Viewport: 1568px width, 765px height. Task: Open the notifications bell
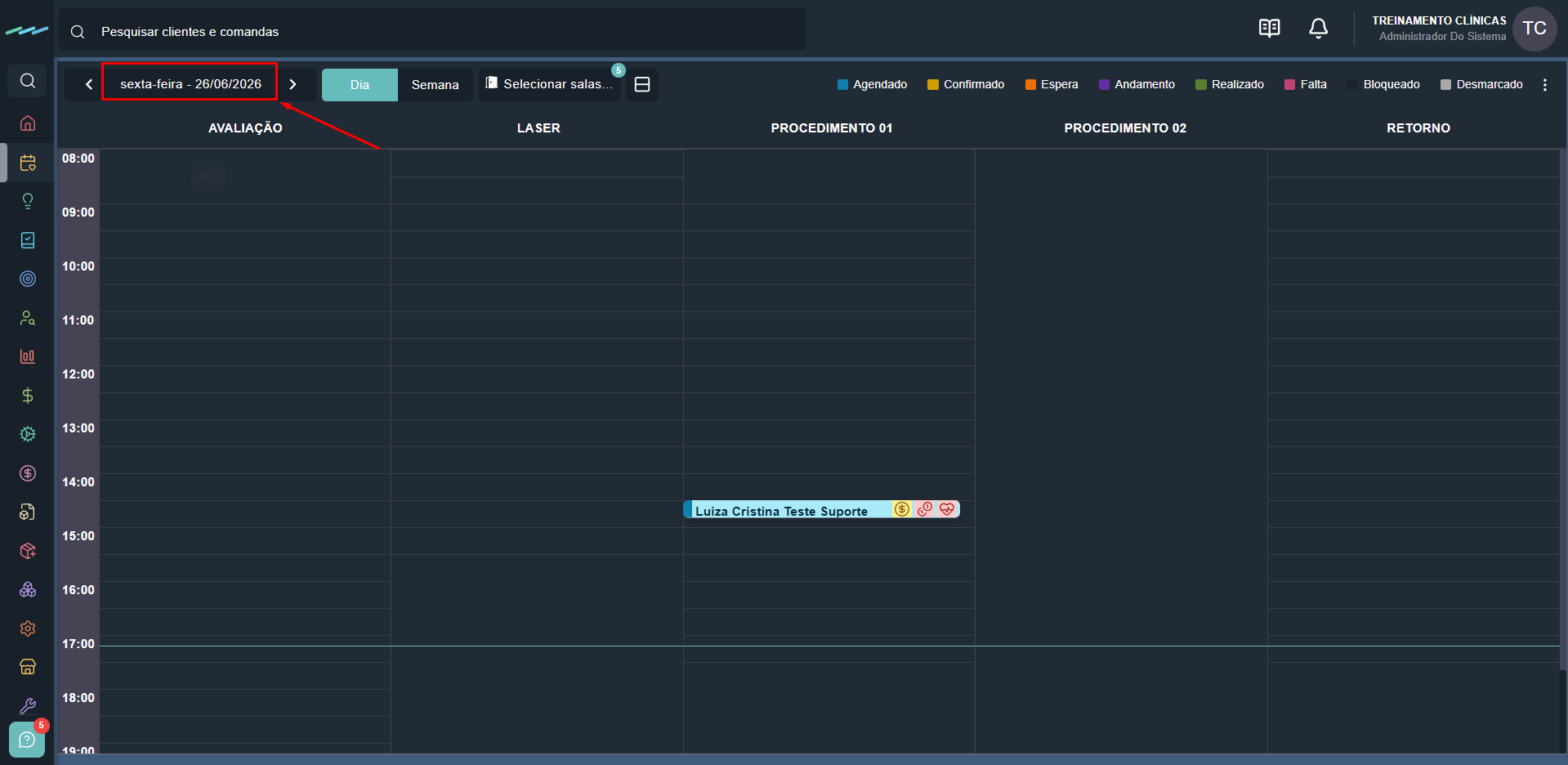[1318, 29]
